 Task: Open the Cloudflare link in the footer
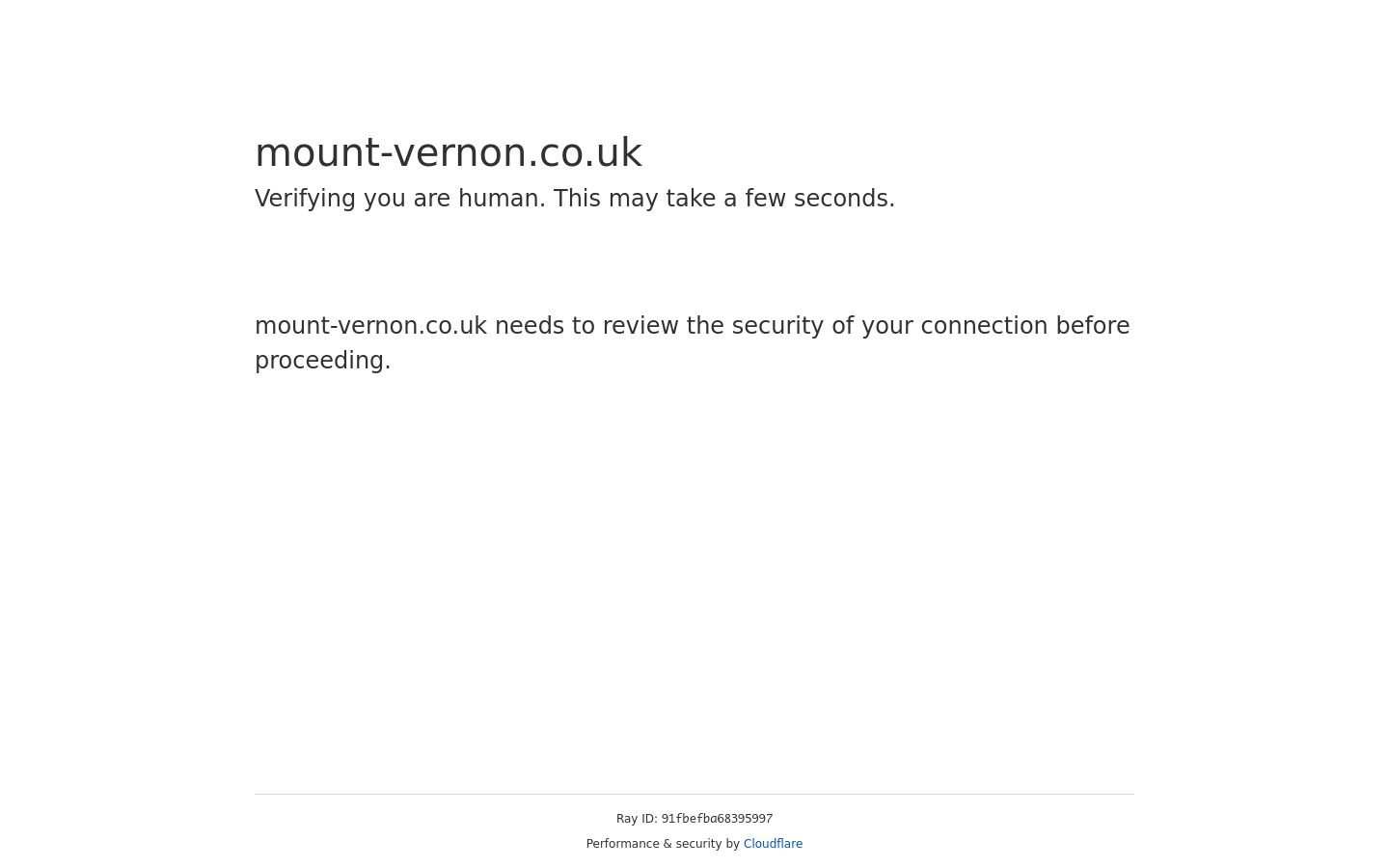point(773,844)
